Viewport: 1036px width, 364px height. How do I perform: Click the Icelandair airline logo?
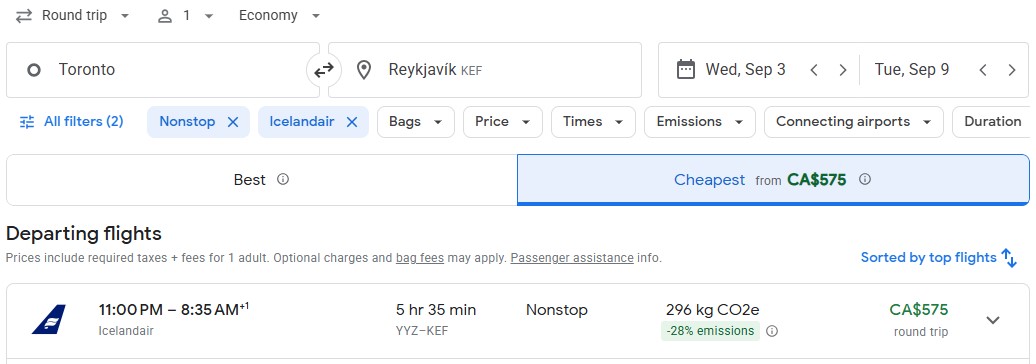tap(49, 320)
